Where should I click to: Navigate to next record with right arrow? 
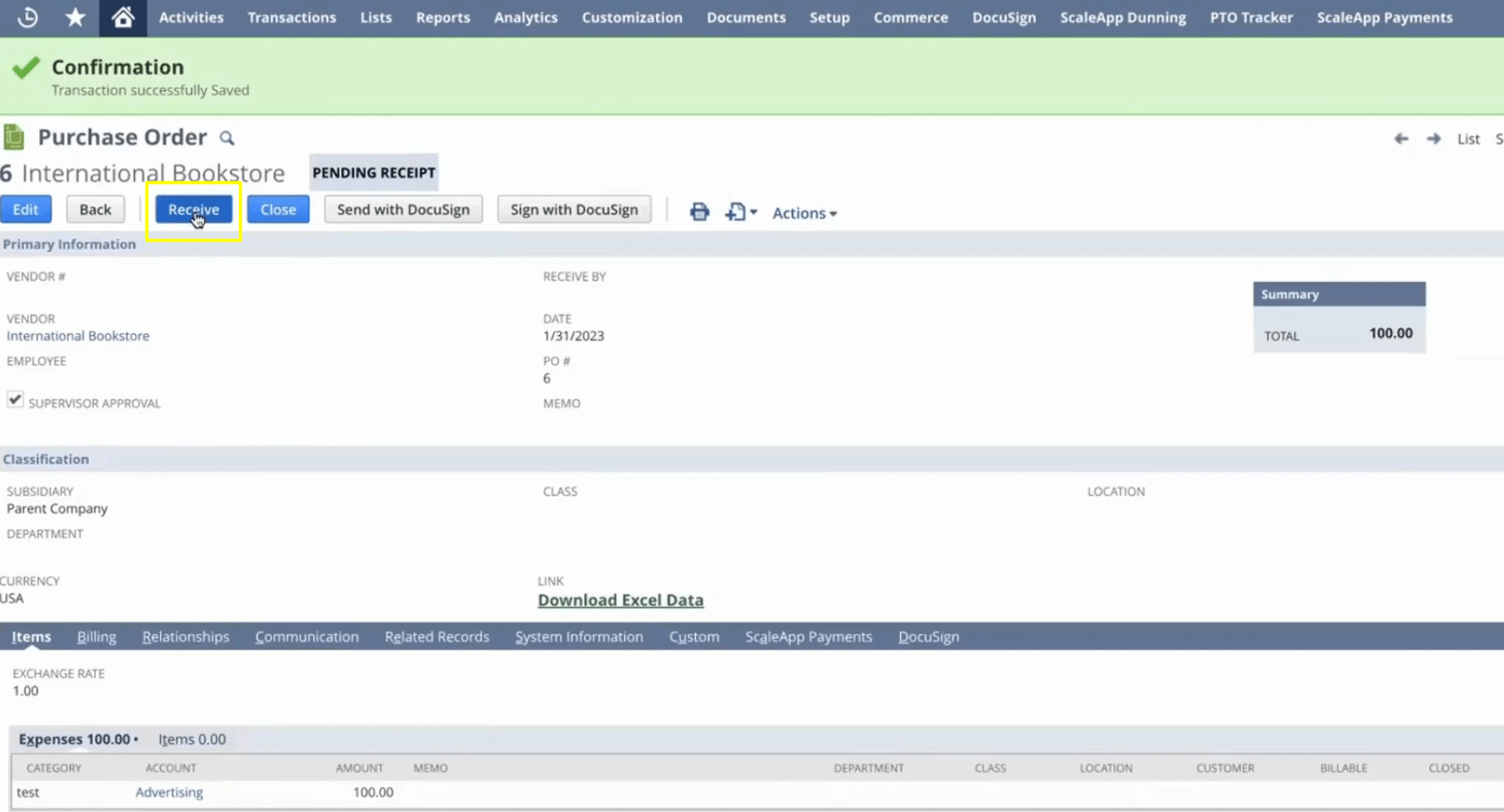[1434, 138]
